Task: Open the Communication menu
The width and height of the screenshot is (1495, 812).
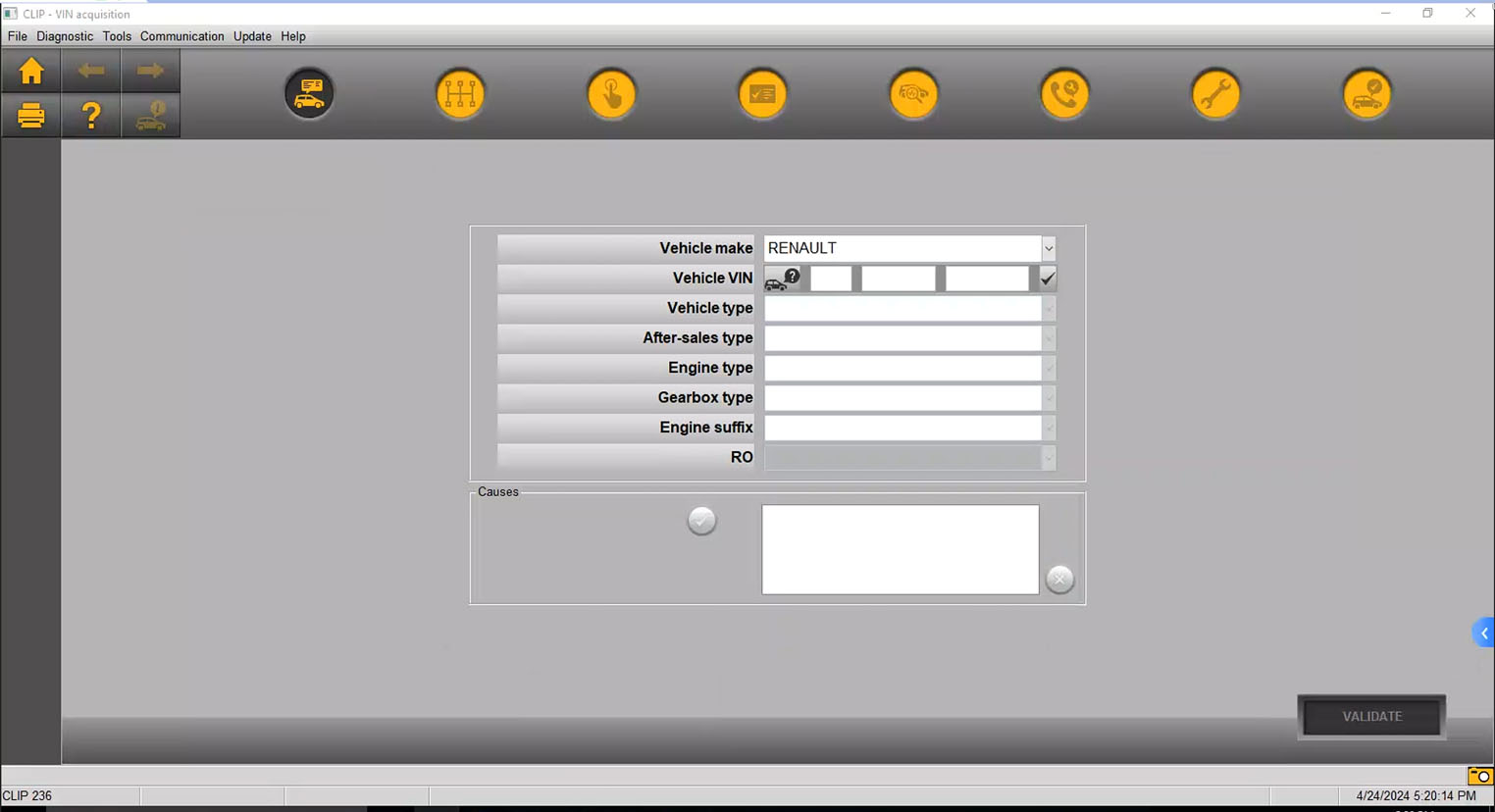Action: point(182,36)
